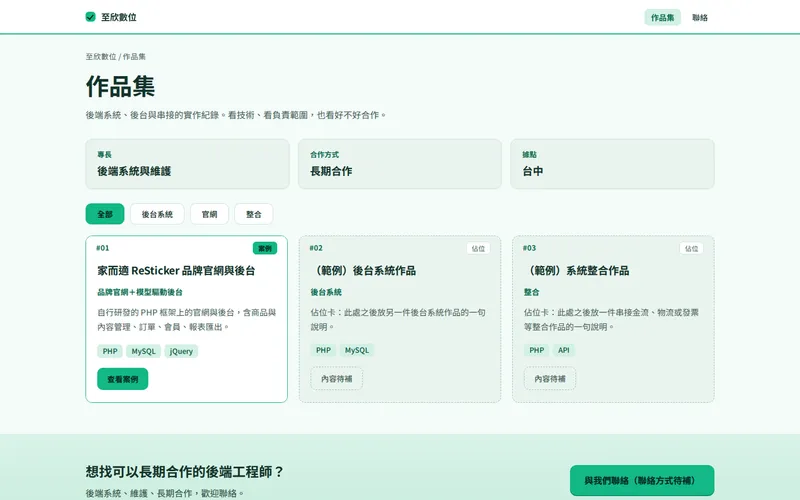
Task: Click the PHP tag on card #03
Action: 536,350
